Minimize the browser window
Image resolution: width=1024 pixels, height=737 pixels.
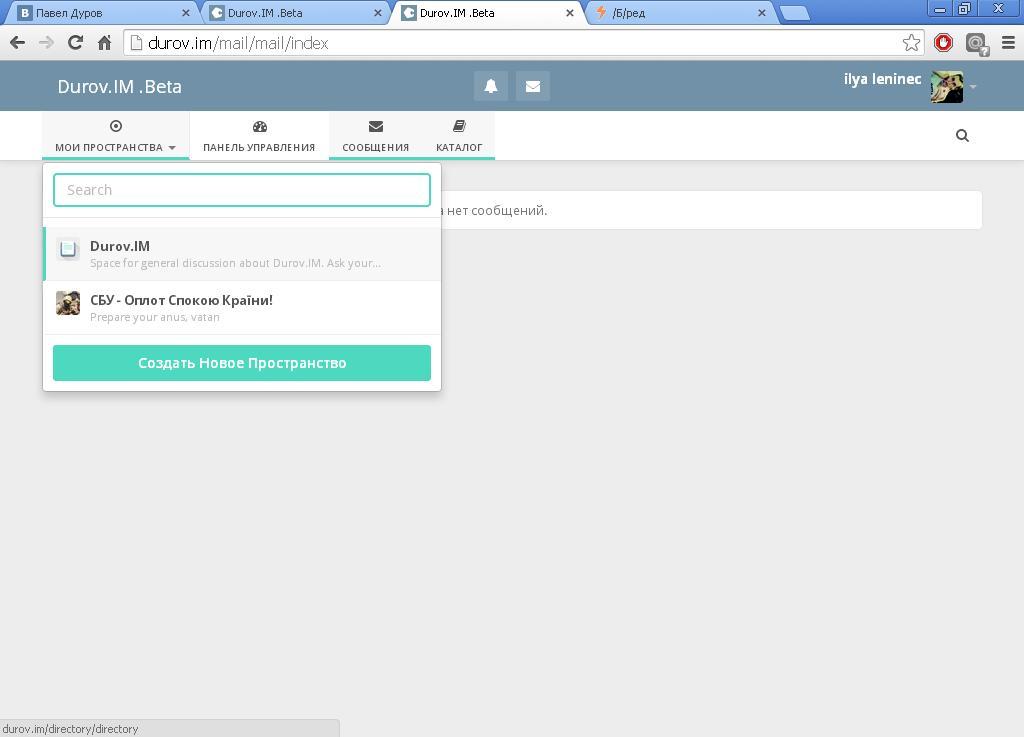pyautogui.click(x=940, y=9)
